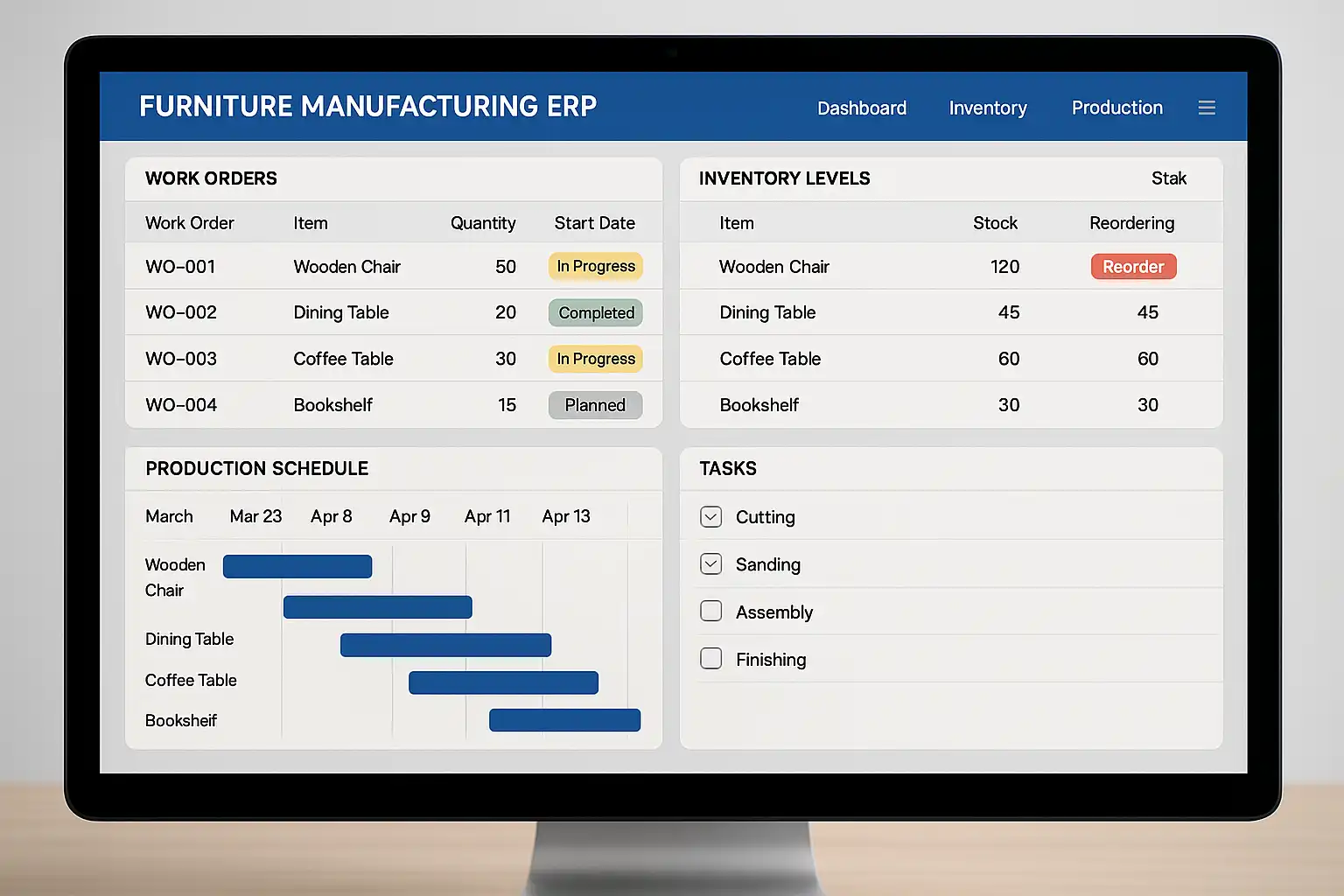
Task: Click the Reorder button for Wooden Chair
Action: [1133, 267]
